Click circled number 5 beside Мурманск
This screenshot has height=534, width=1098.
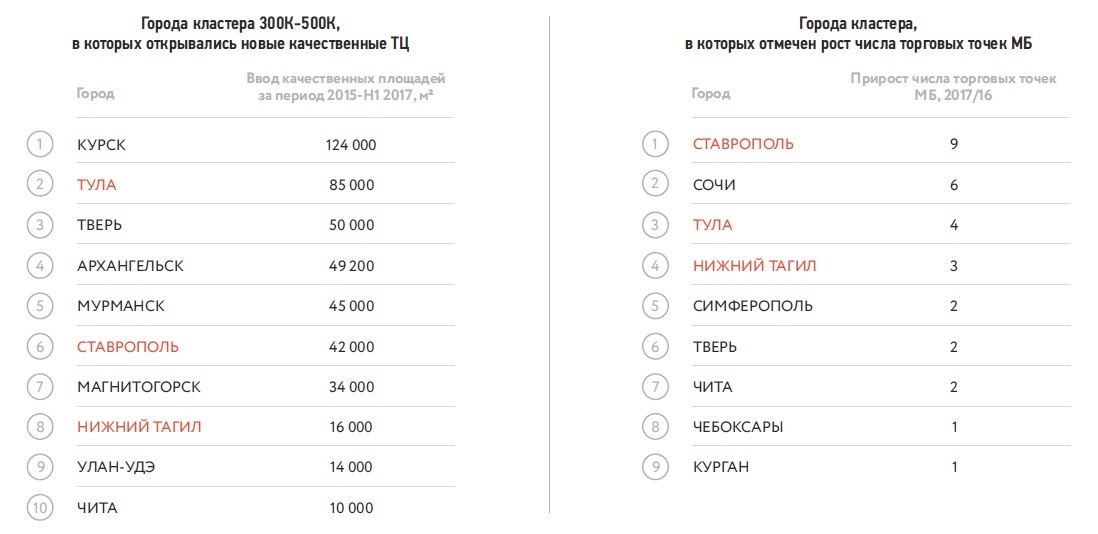(40, 306)
